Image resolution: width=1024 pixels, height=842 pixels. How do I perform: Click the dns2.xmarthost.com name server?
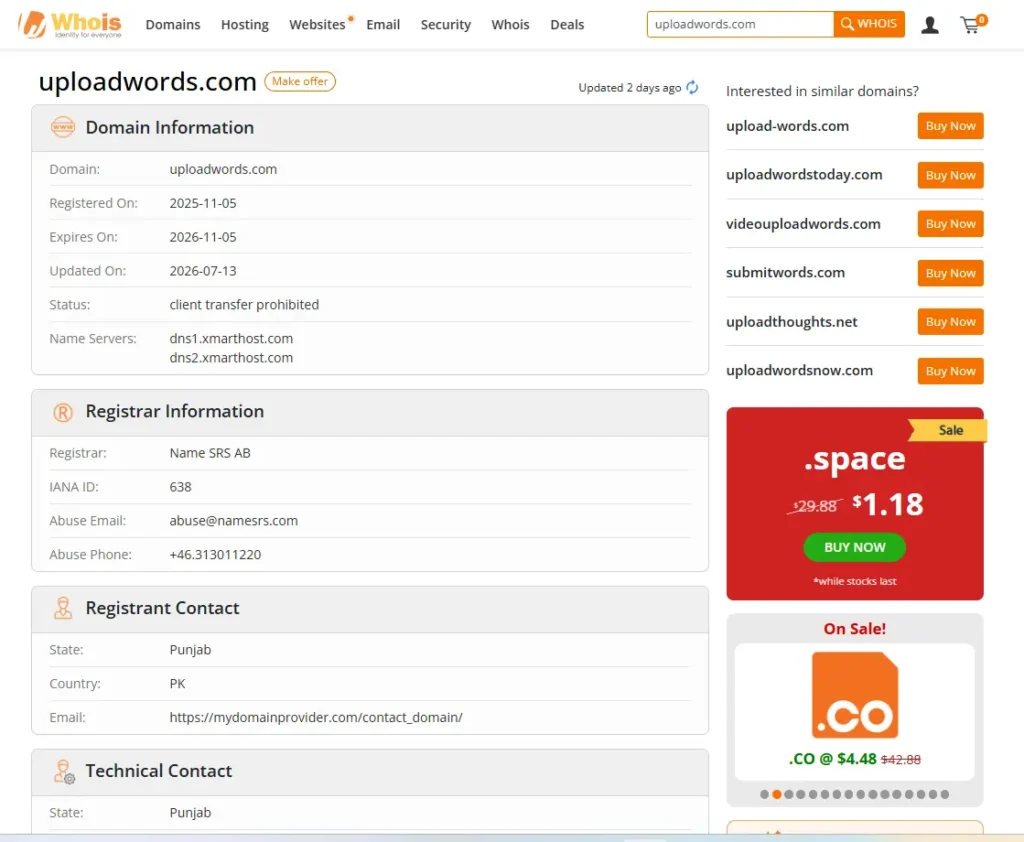coord(231,358)
